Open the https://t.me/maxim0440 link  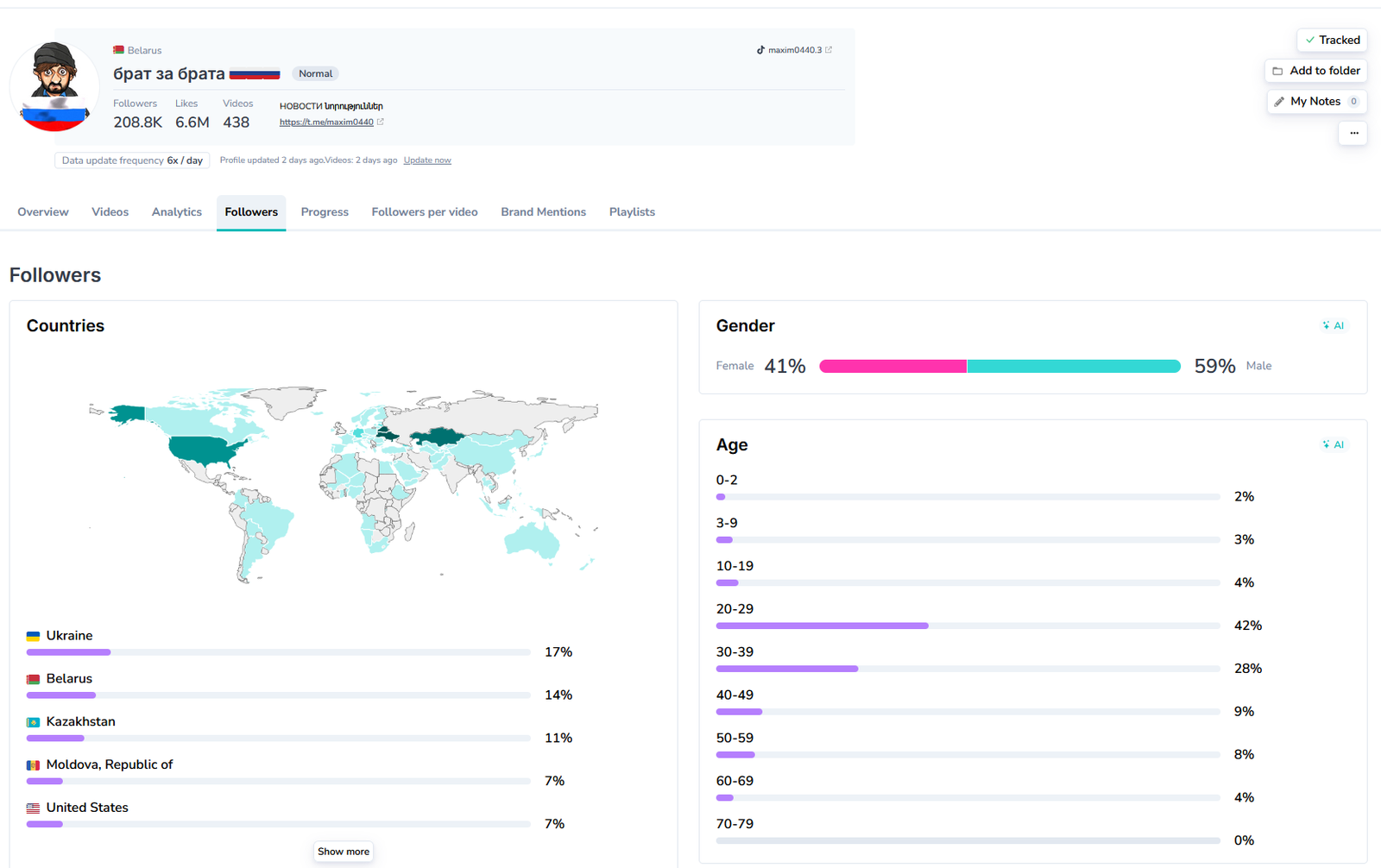tap(326, 123)
